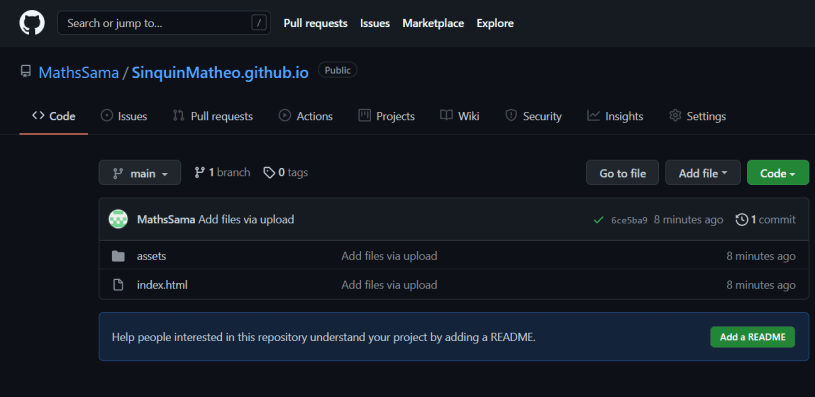Click the index.html file icon
815x397 pixels.
click(x=119, y=285)
